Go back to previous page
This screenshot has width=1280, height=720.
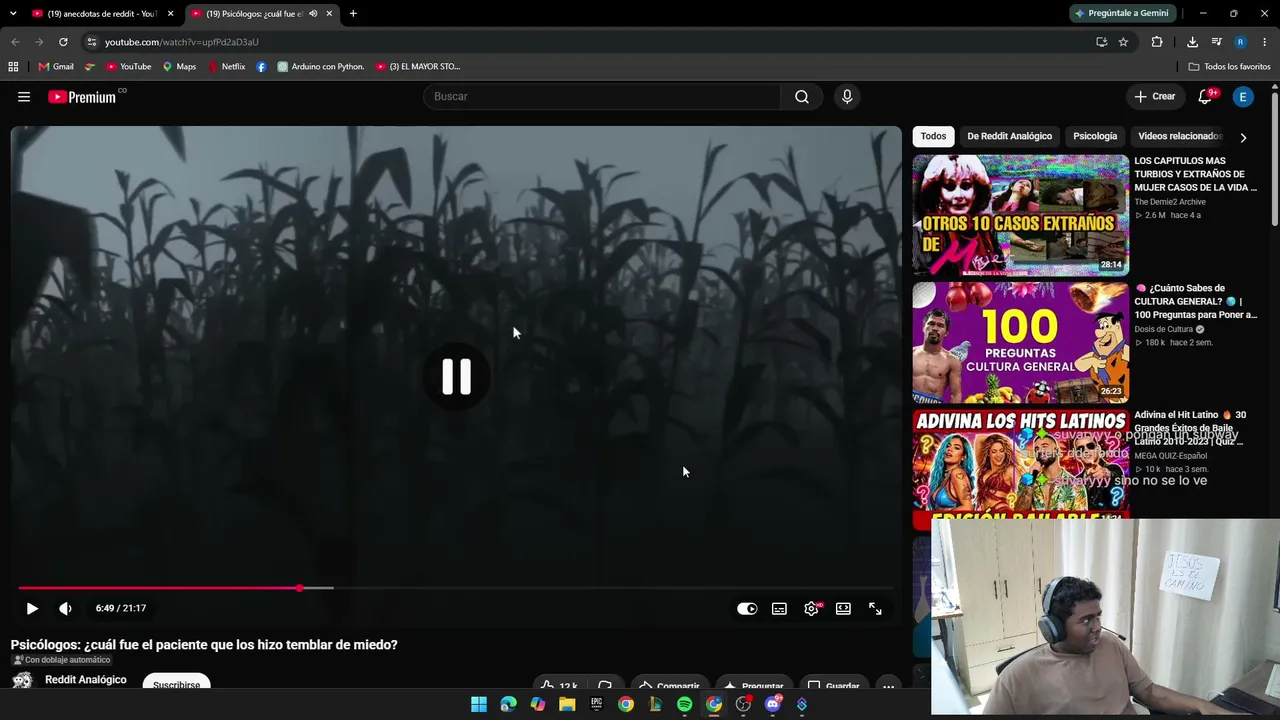(15, 42)
